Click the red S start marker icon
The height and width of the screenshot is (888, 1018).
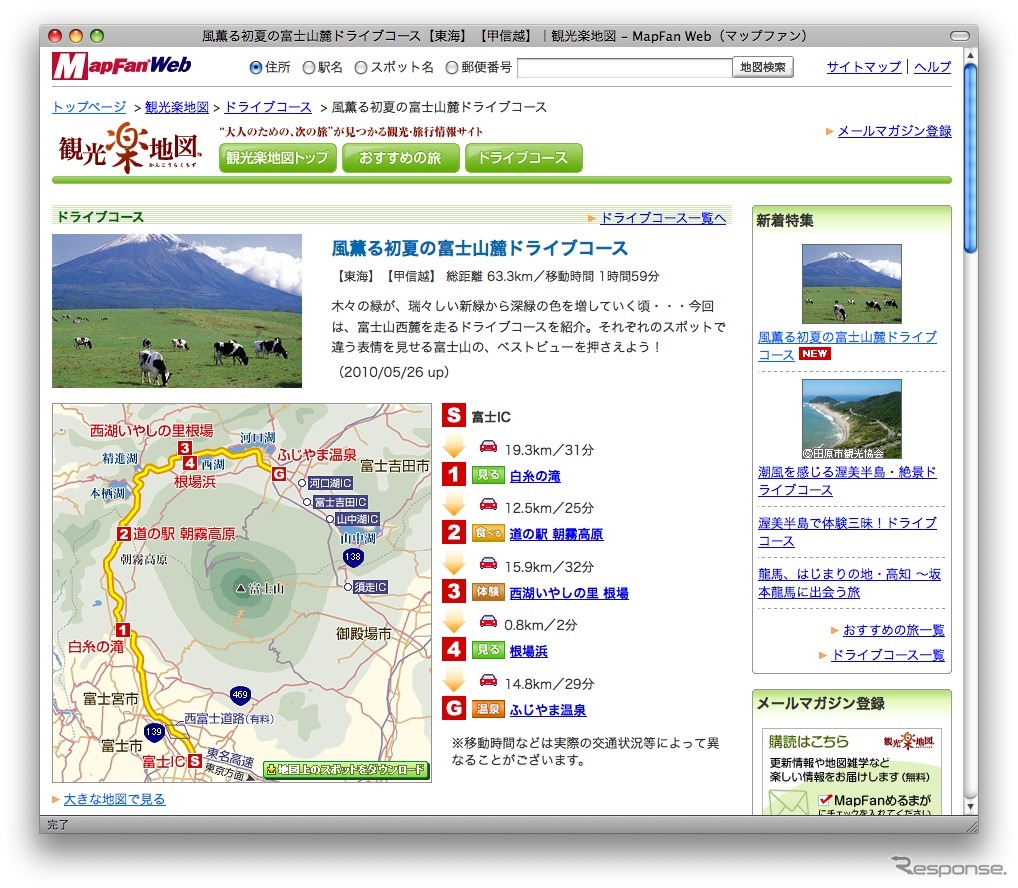[x=453, y=416]
